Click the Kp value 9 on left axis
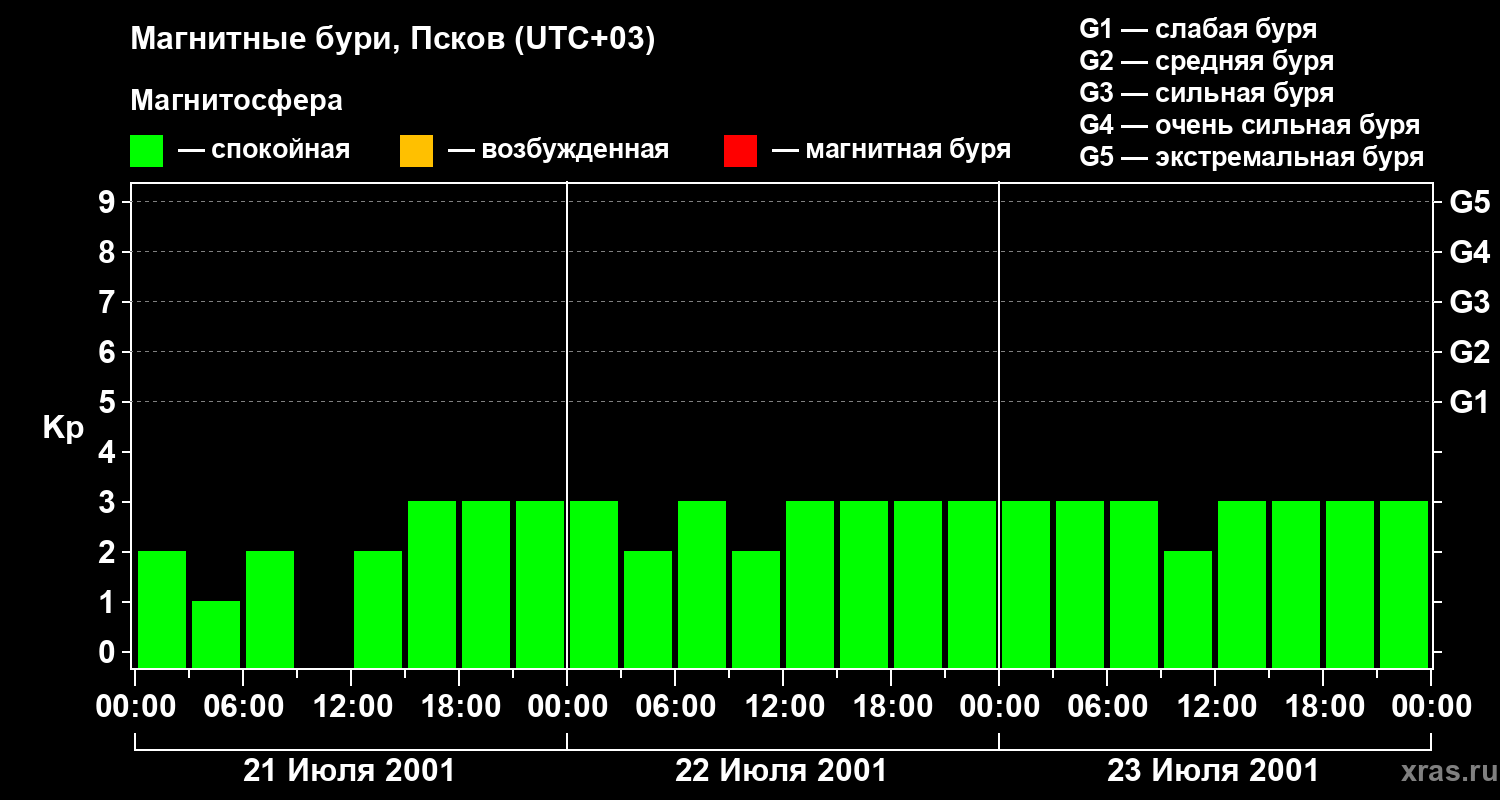The image size is (1500, 800). point(109,202)
